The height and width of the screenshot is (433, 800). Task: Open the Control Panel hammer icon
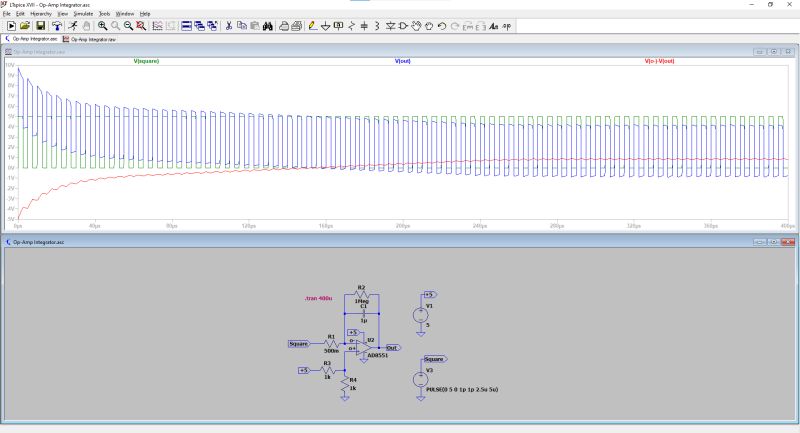coord(57,26)
